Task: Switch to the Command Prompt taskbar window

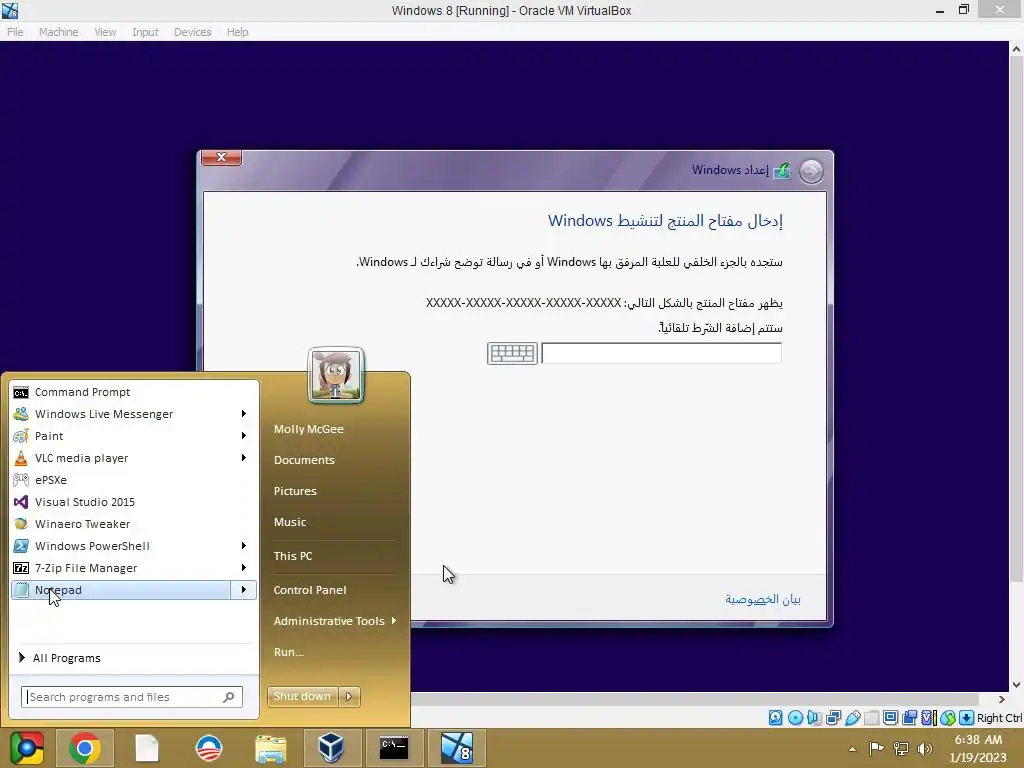Action: coord(394,748)
